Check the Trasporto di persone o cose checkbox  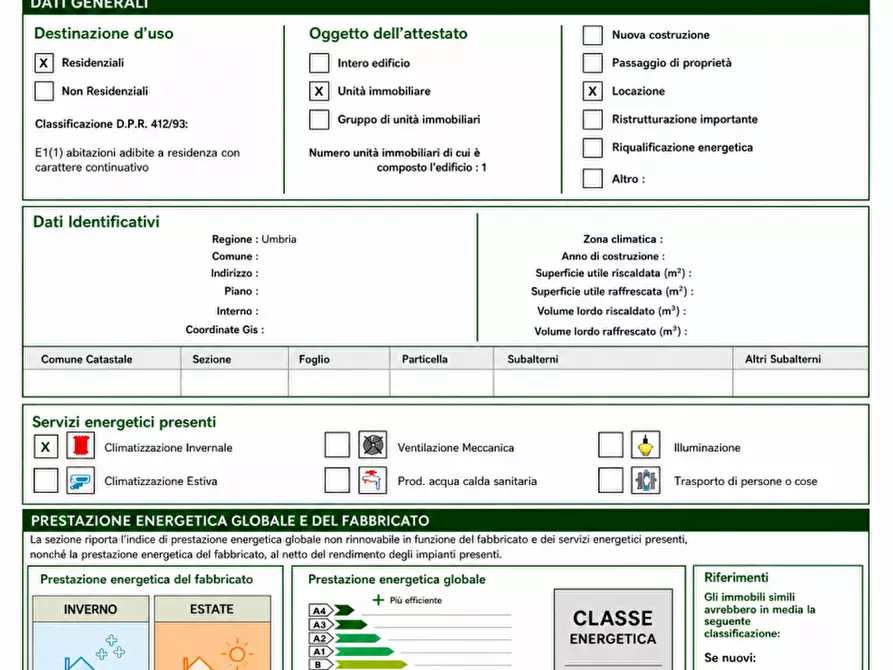coord(611,480)
